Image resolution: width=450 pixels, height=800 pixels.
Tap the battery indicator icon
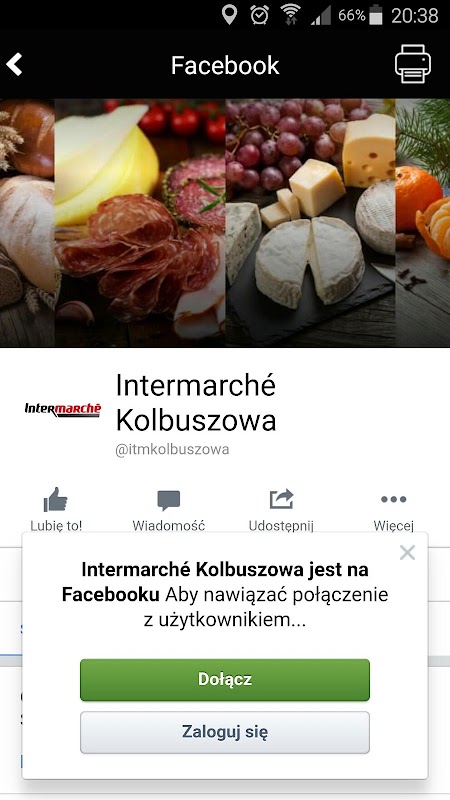coord(376,15)
